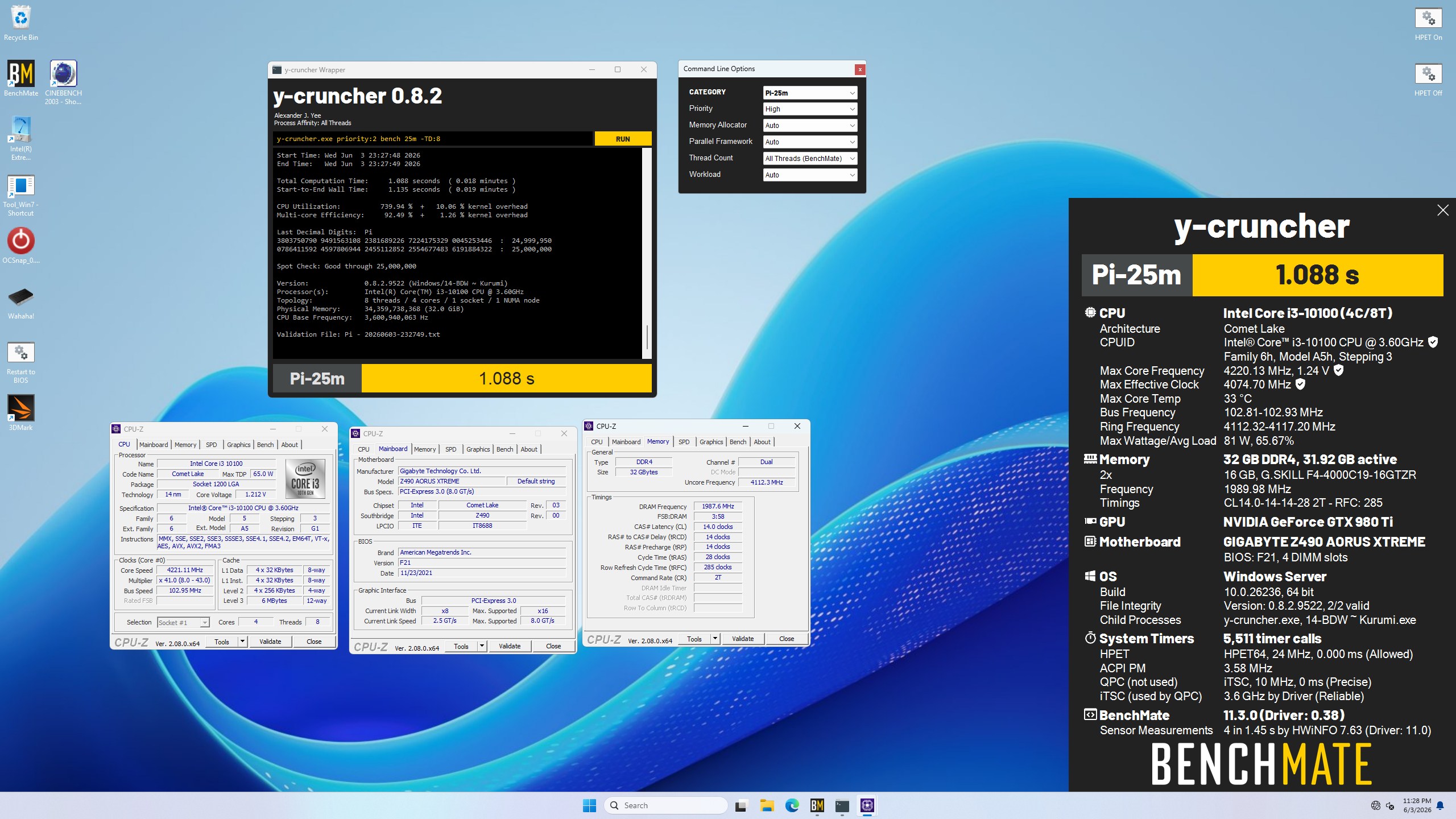This screenshot has height=819, width=1456.
Task: Open the Recycle Bin desktop icon
Action: click(21, 23)
